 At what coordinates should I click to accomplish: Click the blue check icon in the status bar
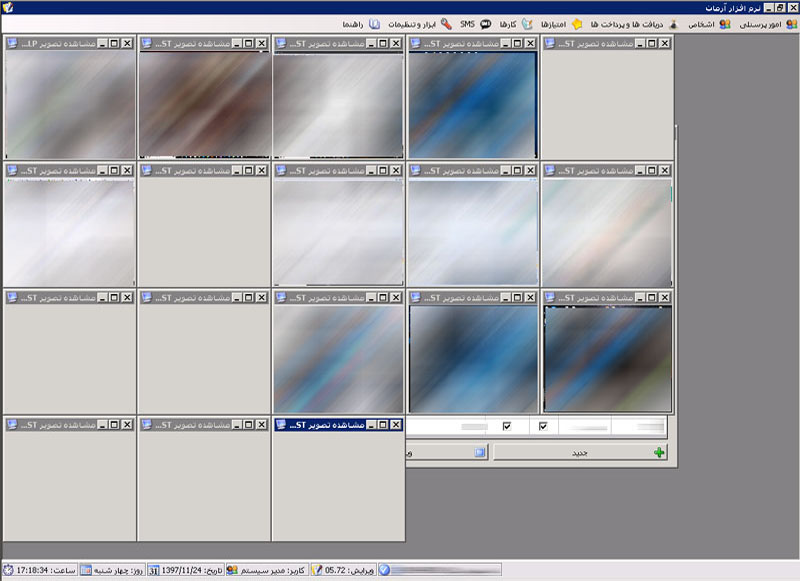point(384,570)
